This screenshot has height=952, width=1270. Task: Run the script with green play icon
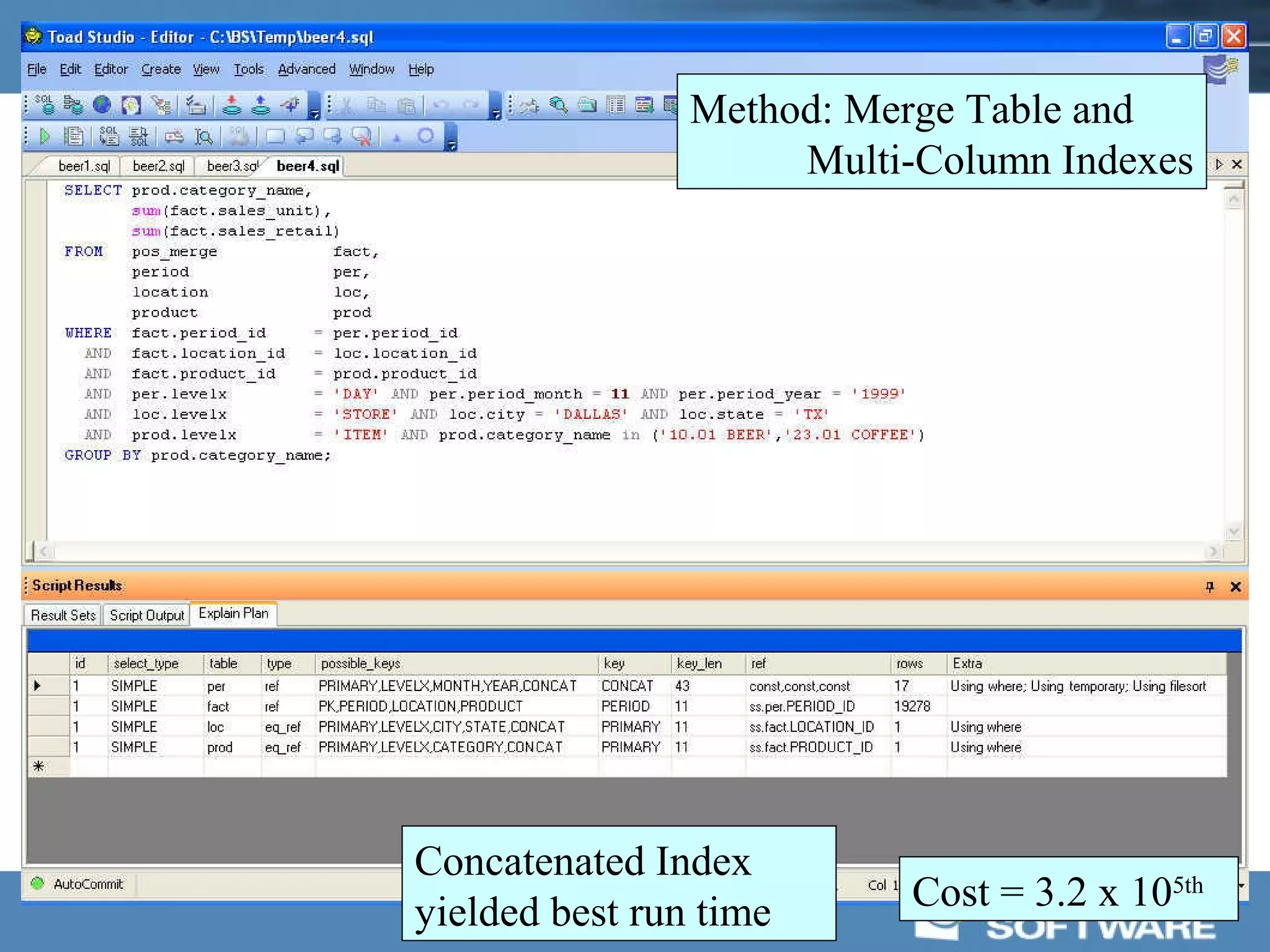[x=45, y=136]
